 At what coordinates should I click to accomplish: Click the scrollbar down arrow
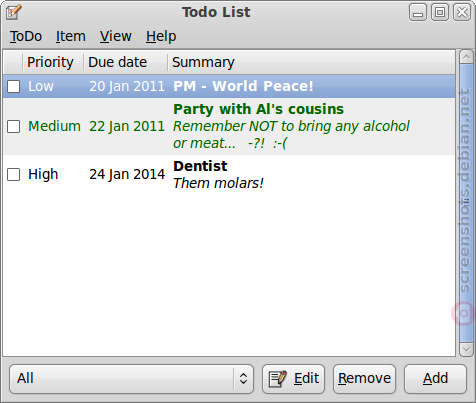tap(466, 350)
